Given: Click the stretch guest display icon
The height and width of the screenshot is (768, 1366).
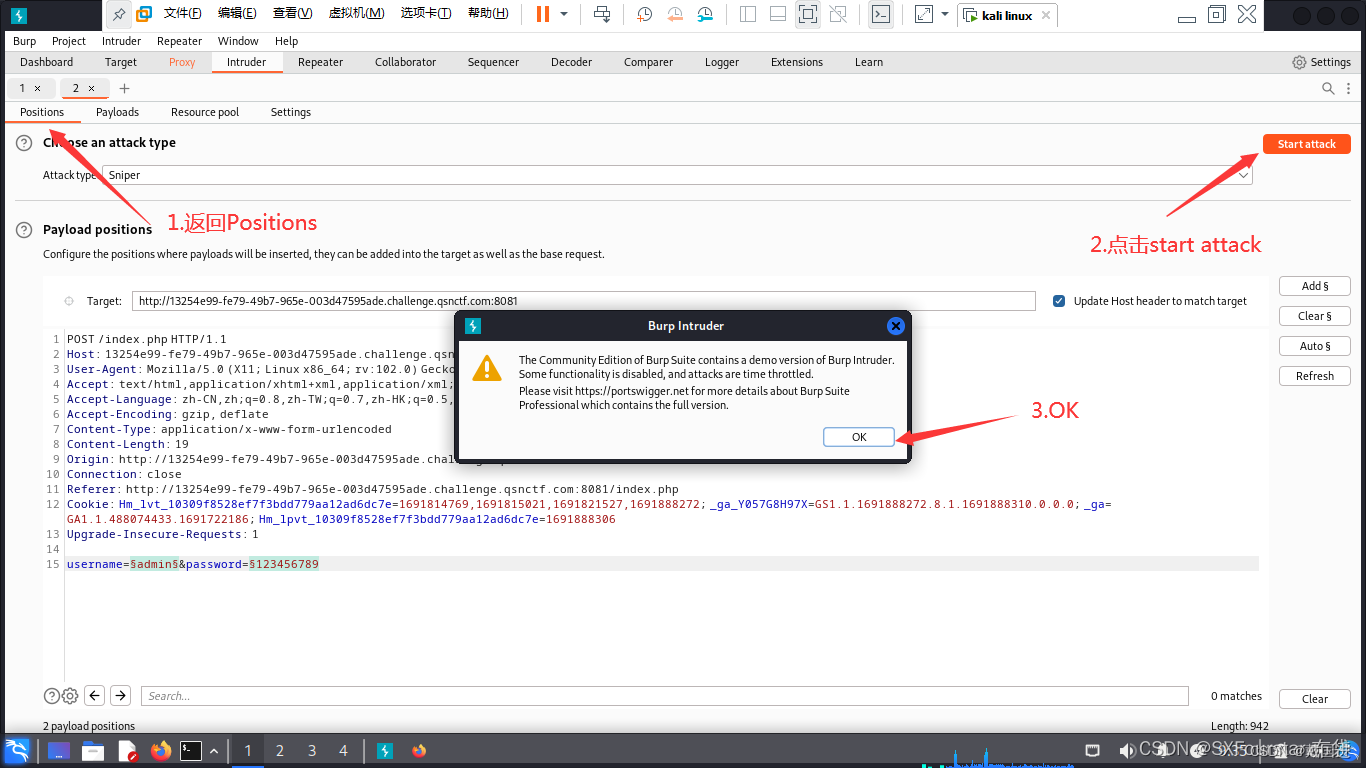Looking at the screenshot, I should tap(924, 14).
